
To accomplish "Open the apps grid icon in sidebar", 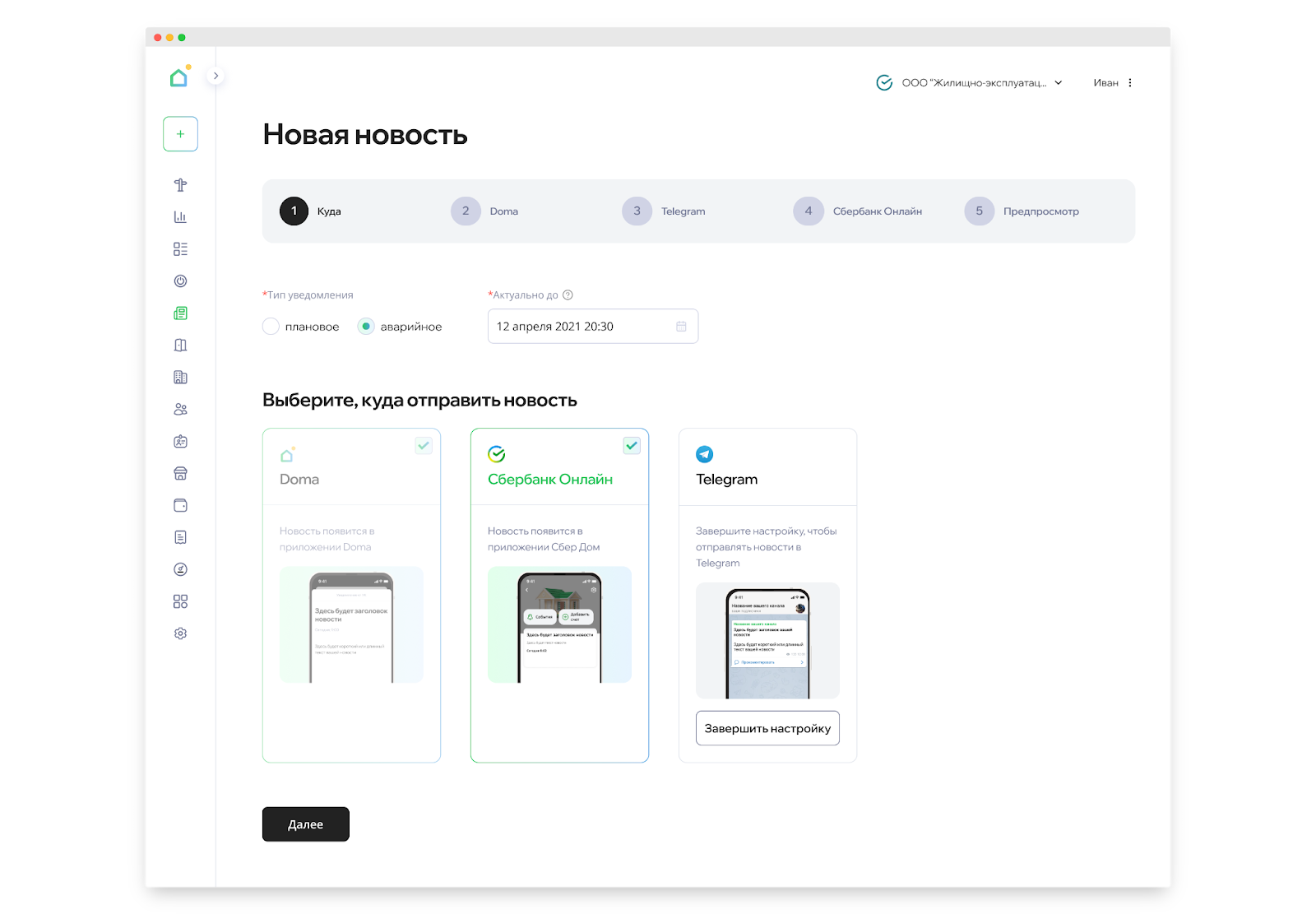I will (x=180, y=601).
